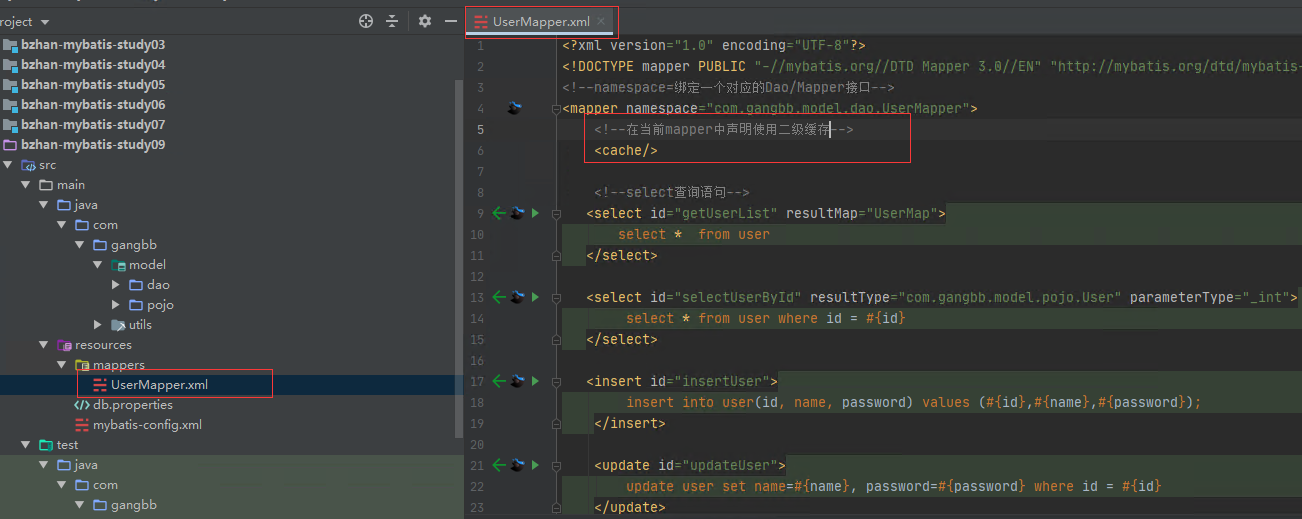Collapse the src folder arrow
The height and width of the screenshot is (519, 1302).
9,165
